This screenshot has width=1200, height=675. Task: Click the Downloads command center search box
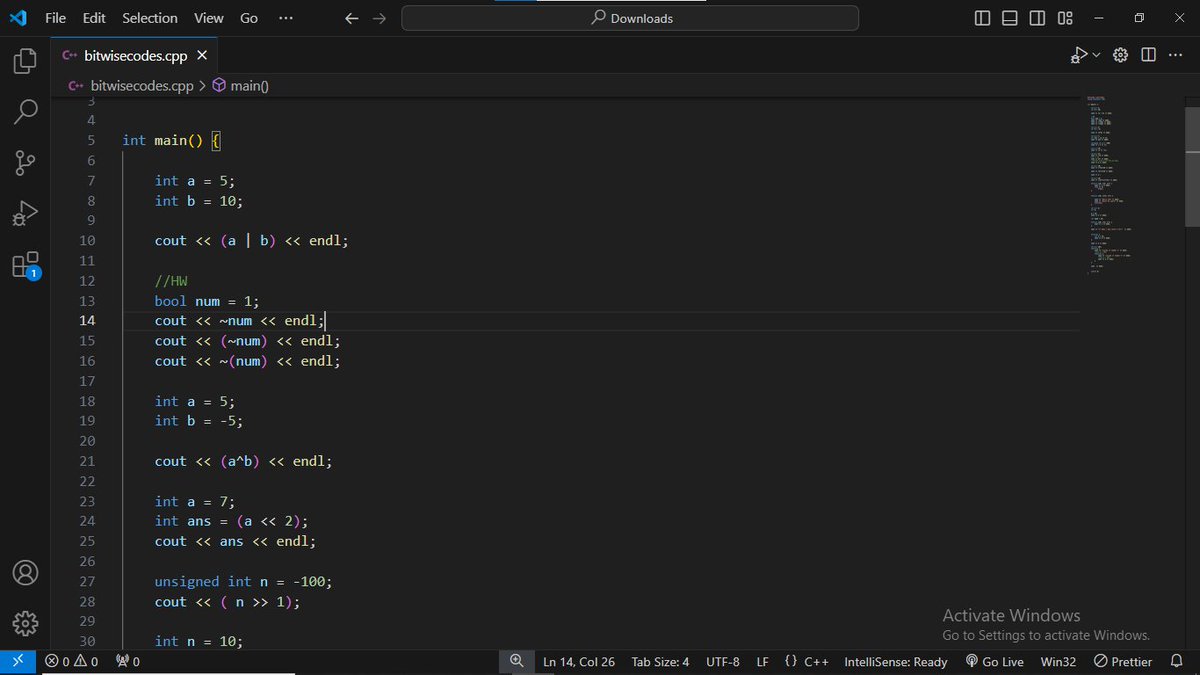tap(630, 18)
